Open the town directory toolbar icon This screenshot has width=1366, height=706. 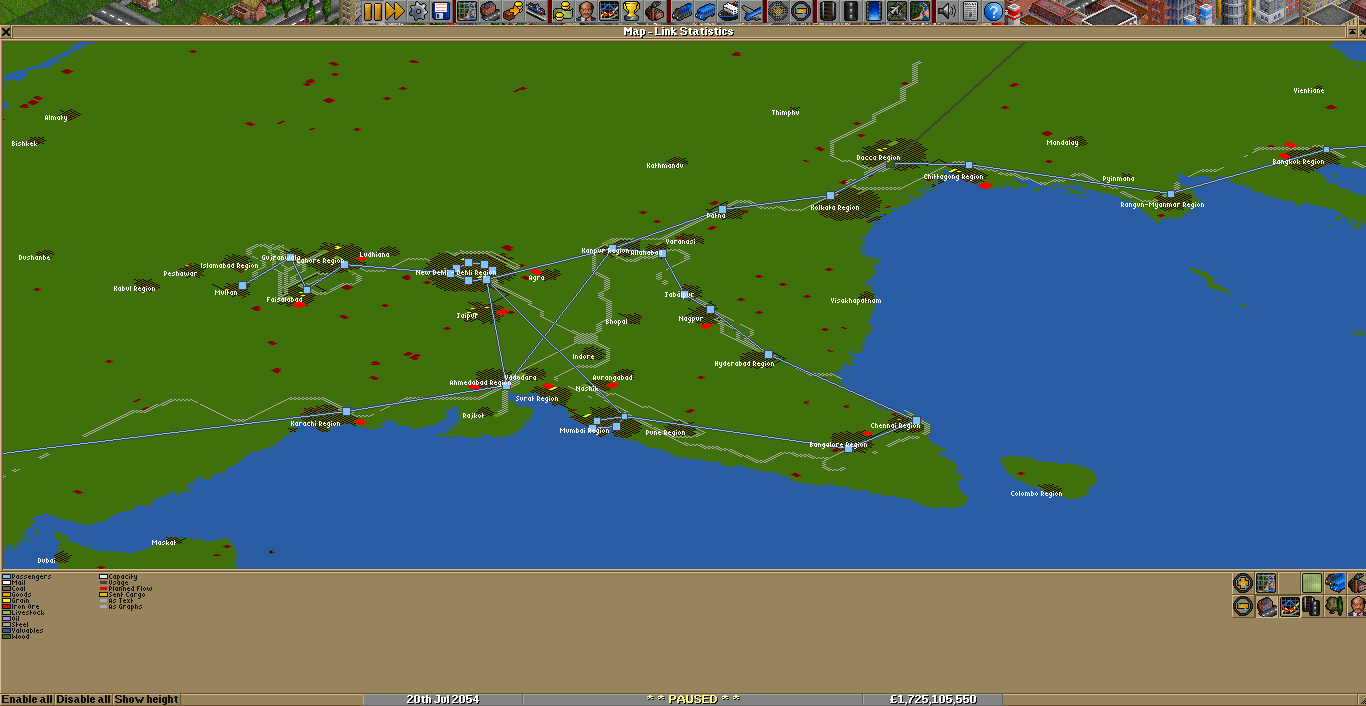tap(489, 12)
